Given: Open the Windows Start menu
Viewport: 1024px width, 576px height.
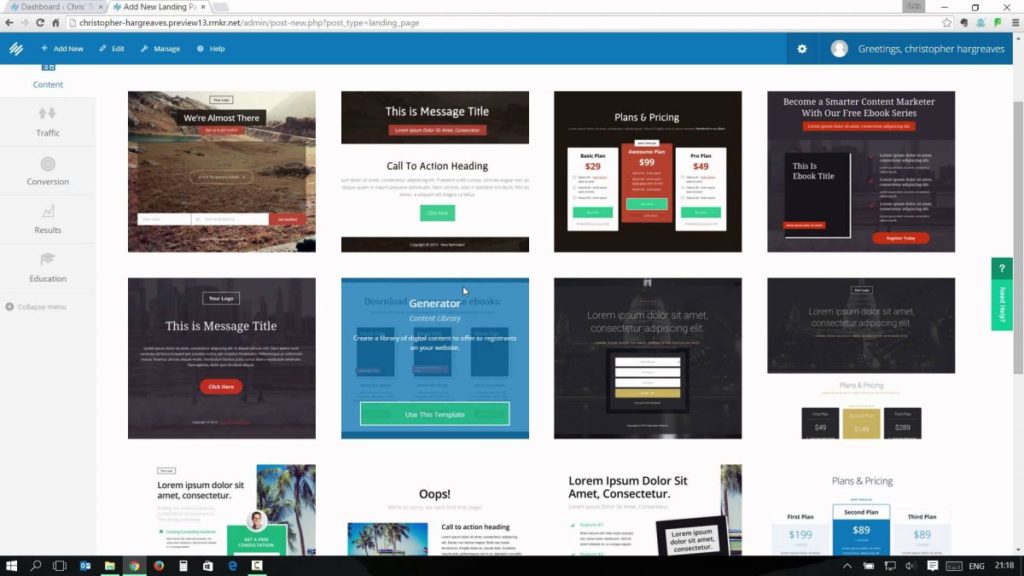Looking at the screenshot, I should click(x=11, y=566).
